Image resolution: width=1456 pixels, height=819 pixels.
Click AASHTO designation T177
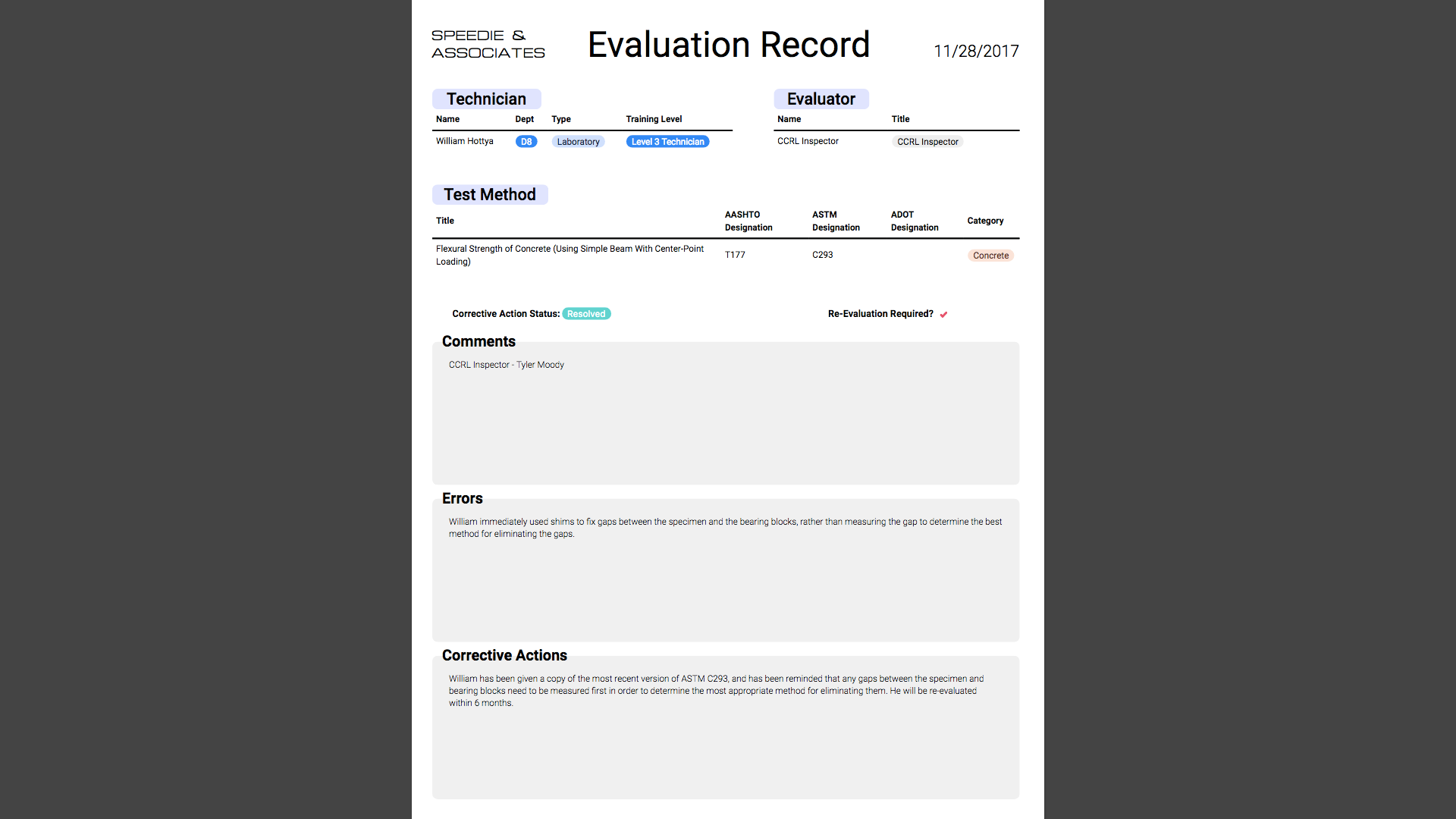(x=735, y=255)
